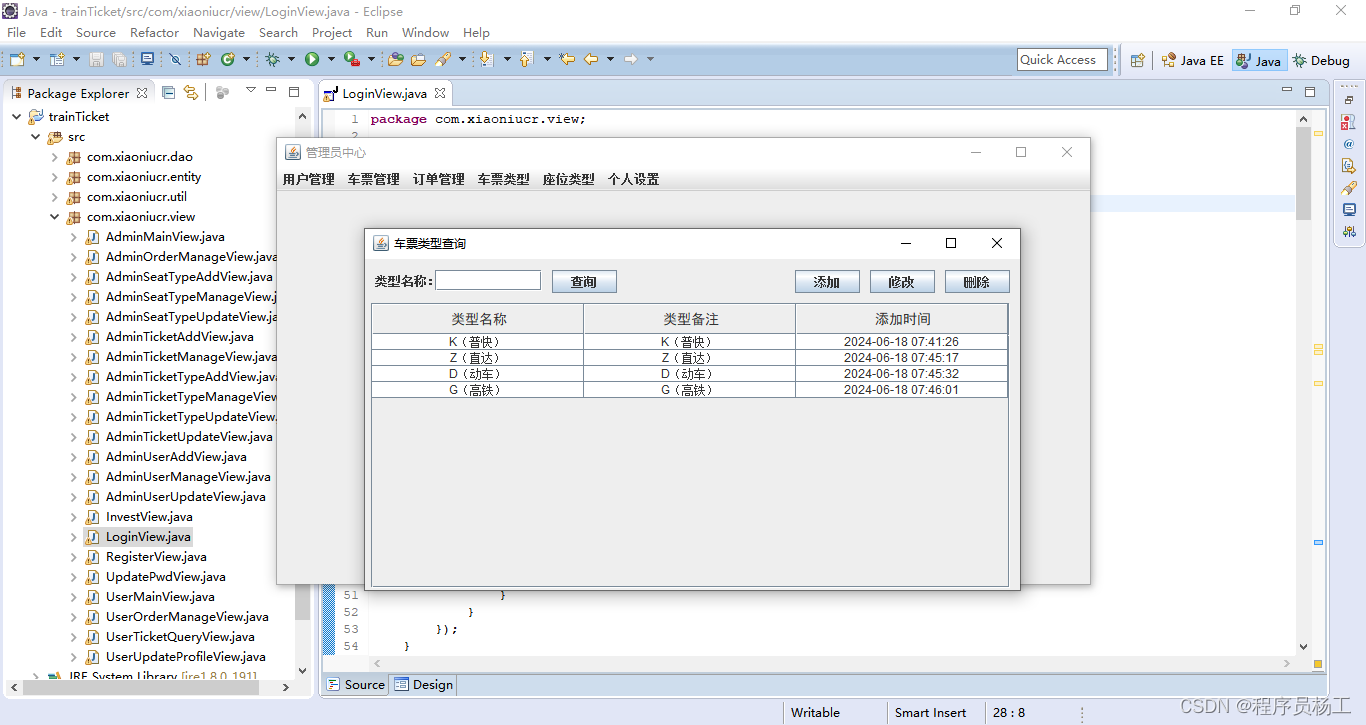This screenshot has height=725, width=1366.
Task: Launch the program with the Run icon
Action: [x=313, y=59]
